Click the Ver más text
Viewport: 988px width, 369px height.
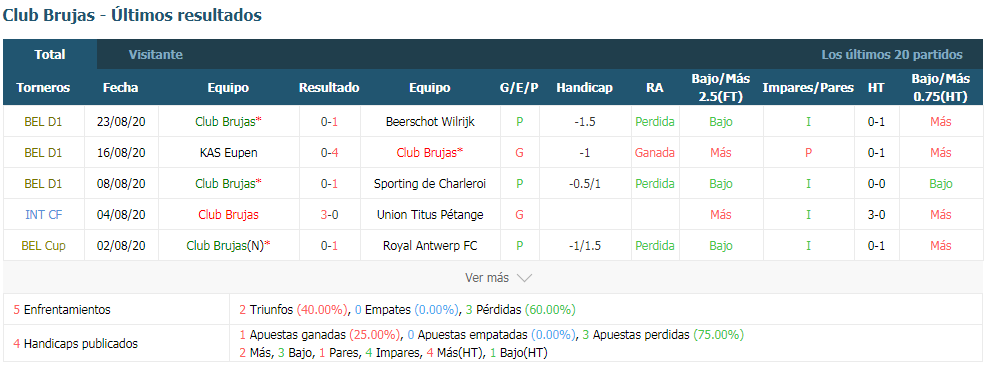tap(487, 278)
